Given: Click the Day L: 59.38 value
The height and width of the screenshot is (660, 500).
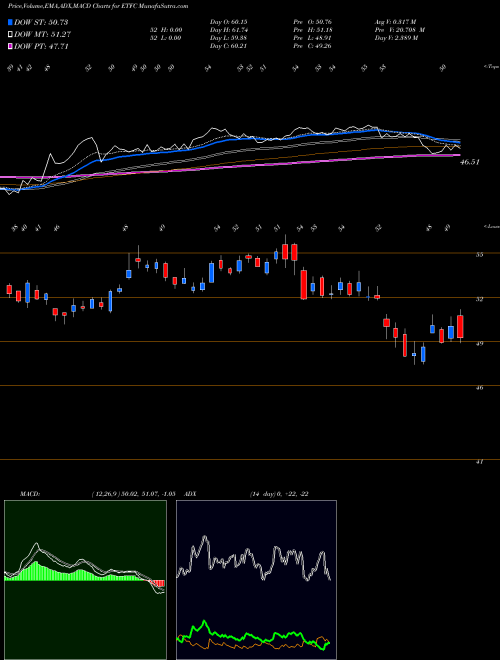Looking at the screenshot, I should [x=228, y=38].
